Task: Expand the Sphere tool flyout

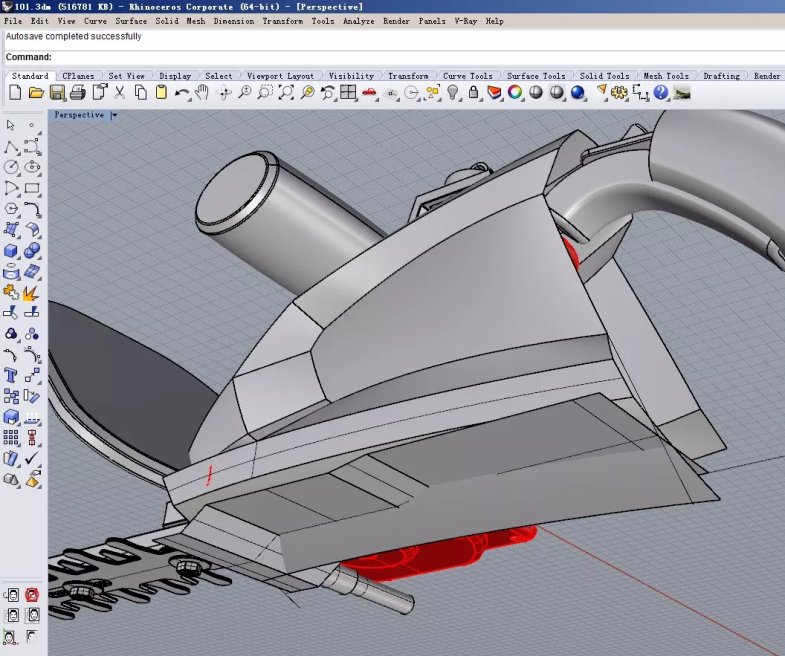Action: point(32,251)
